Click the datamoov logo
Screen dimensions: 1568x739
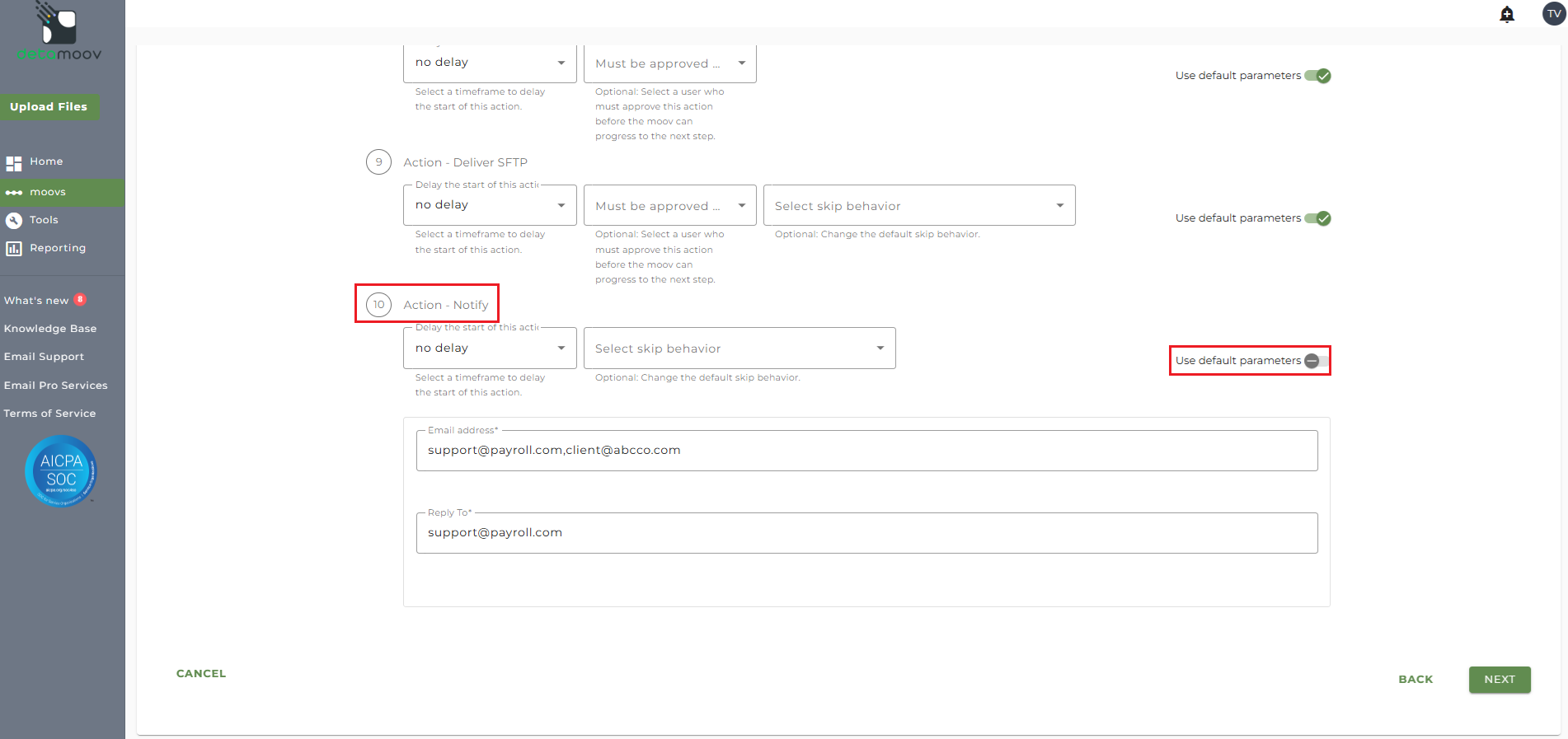pyautogui.click(x=59, y=33)
